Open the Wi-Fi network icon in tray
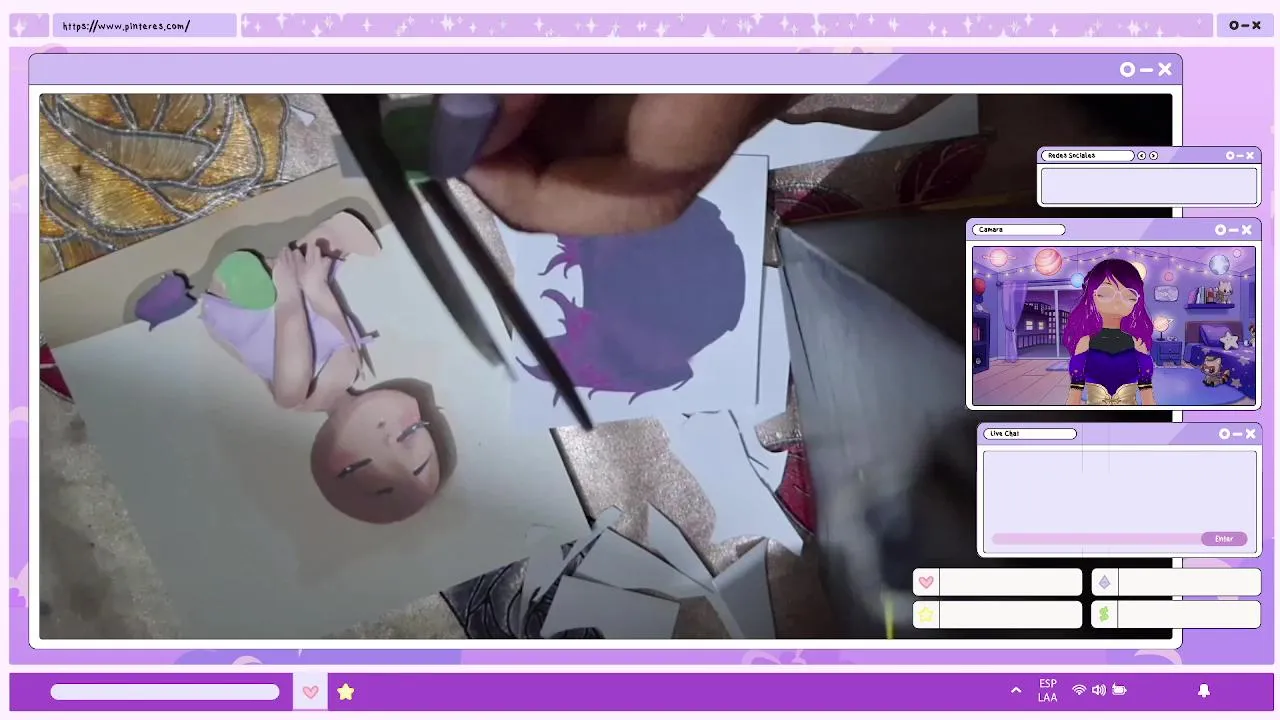This screenshot has height=720, width=1280. 1079,690
